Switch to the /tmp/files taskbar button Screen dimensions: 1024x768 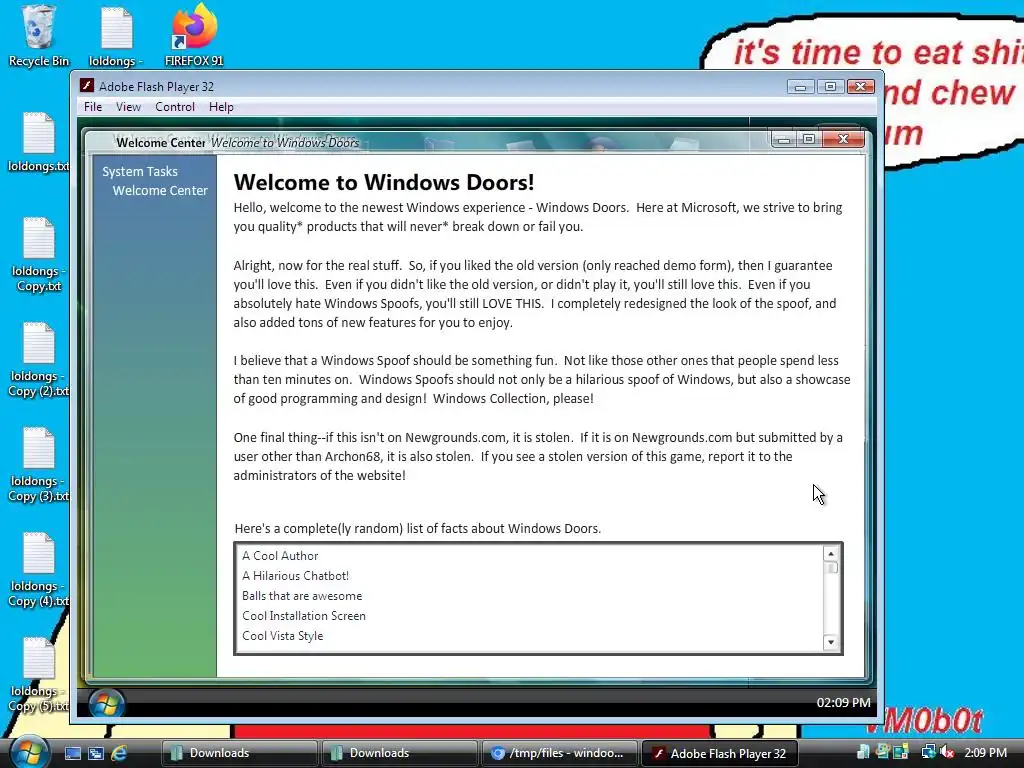coord(558,753)
